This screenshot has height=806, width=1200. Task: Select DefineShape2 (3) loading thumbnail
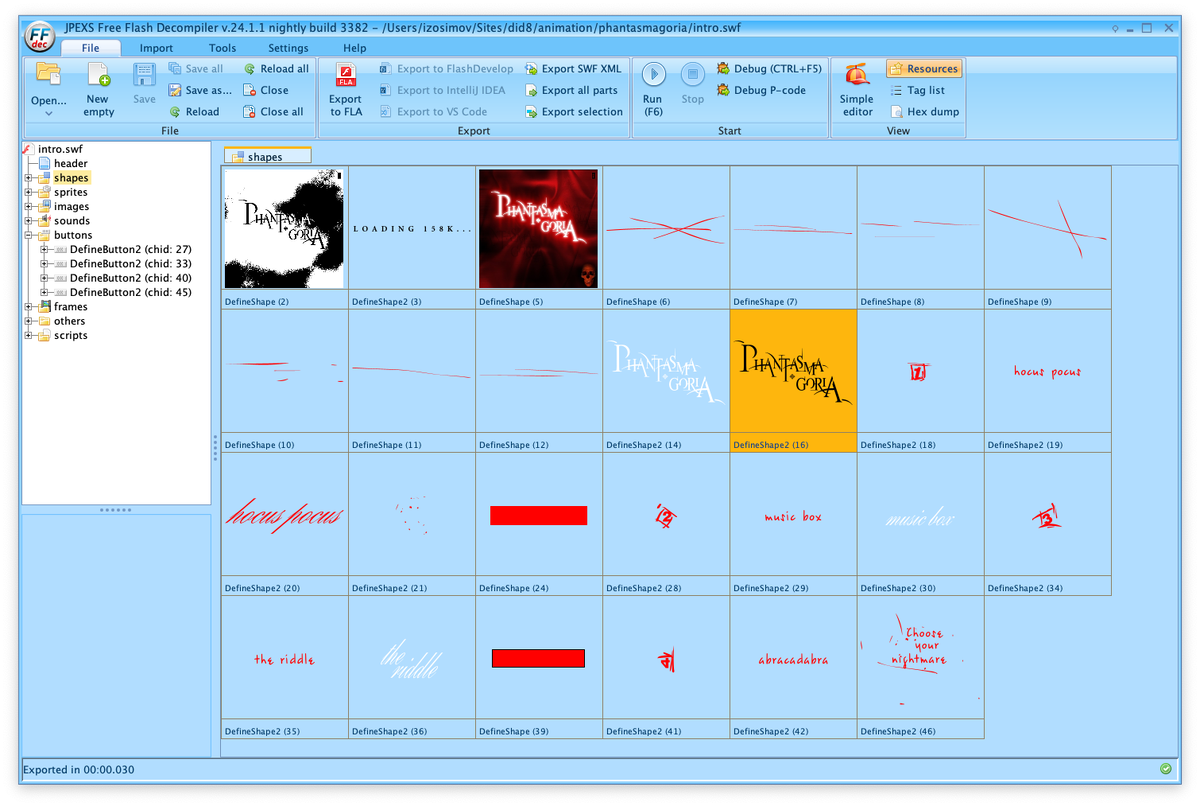click(x=412, y=237)
